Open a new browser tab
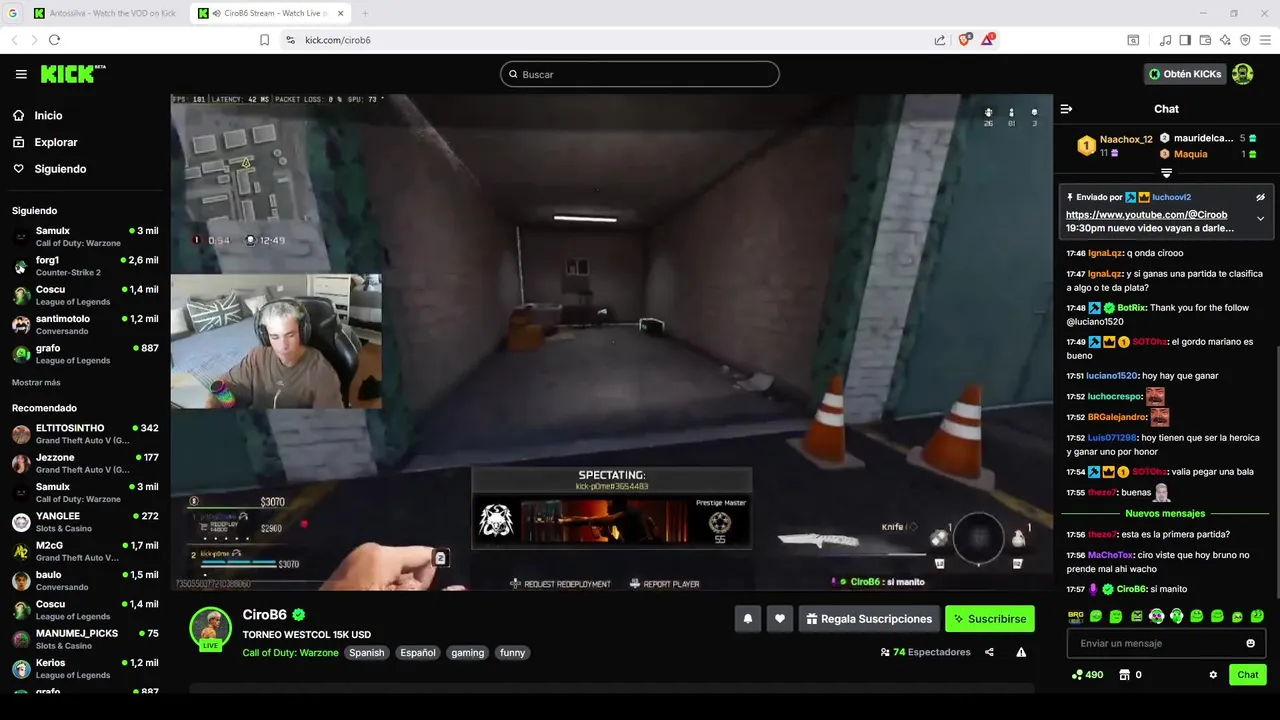The width and height of the screenshot is (1280, 720). pyautogui.click(x=364, y=13)
